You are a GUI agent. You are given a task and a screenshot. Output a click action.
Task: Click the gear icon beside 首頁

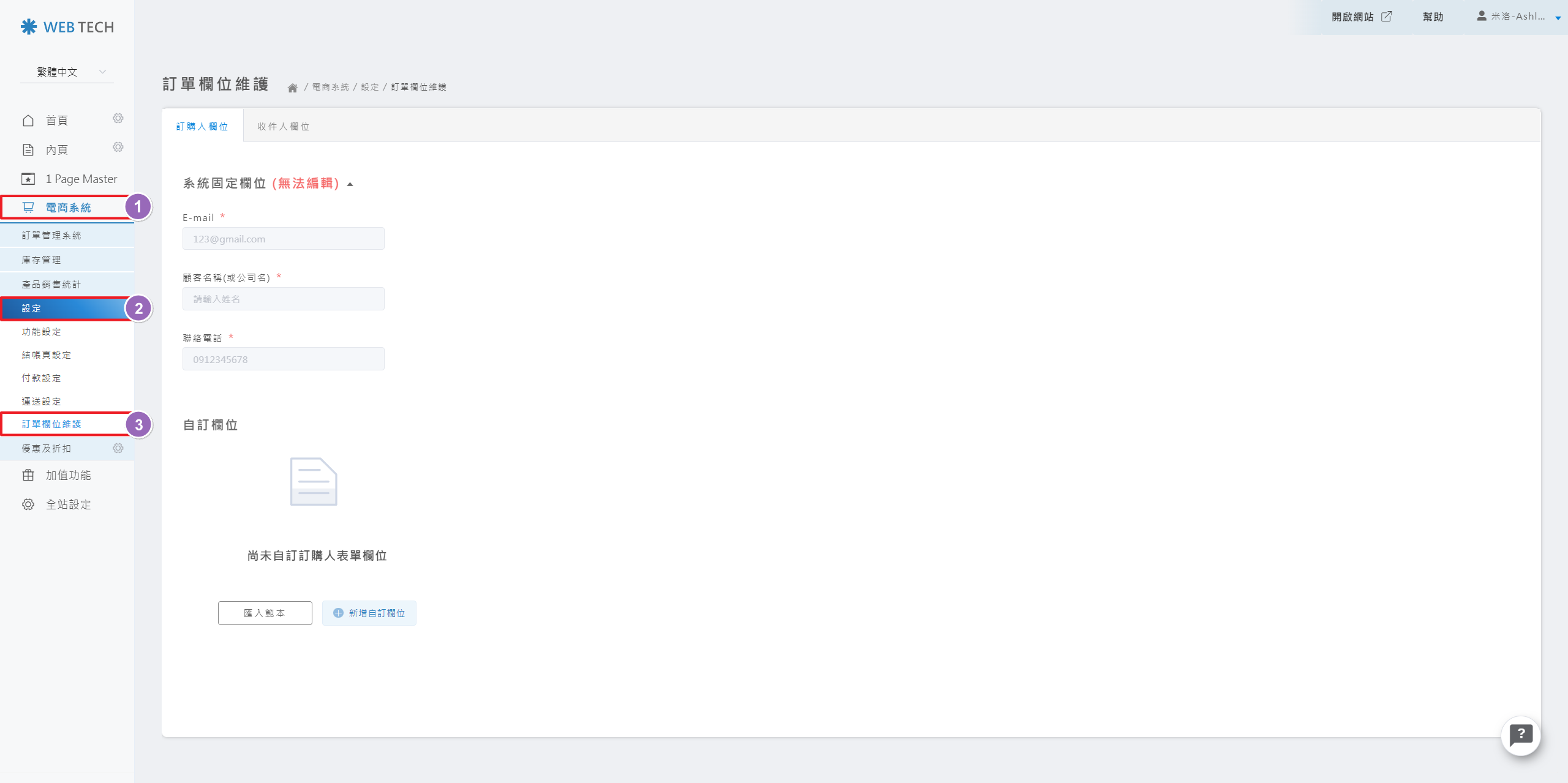[118, 118]
